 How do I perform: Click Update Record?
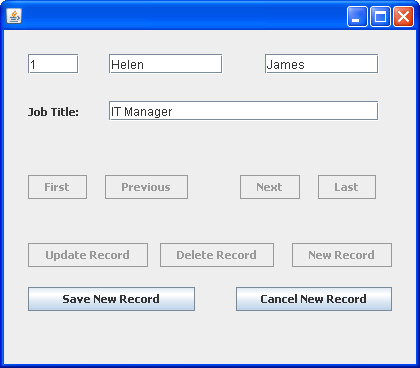coord(88,255)
